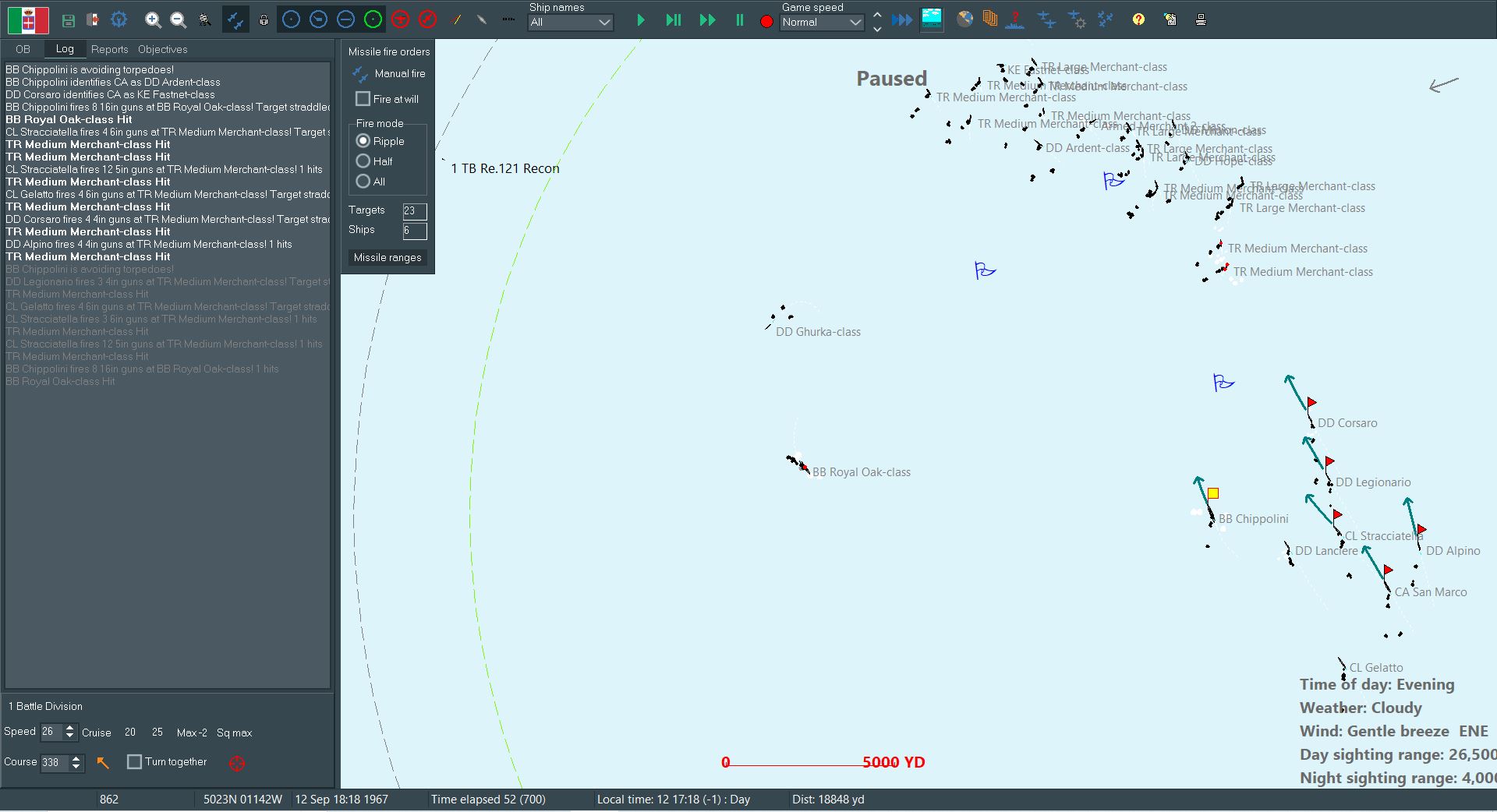Decrease game speed with the down chevron
1497x812 pixels.
(x=877, y=29)
